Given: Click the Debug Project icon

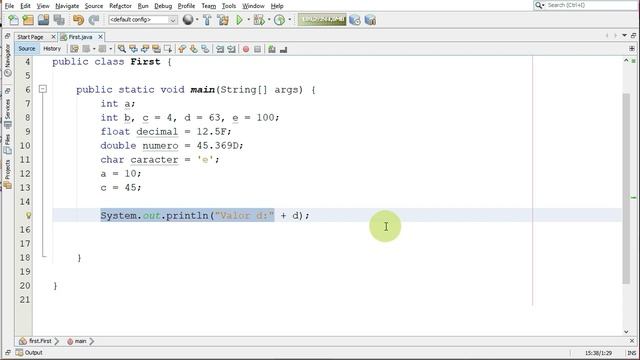Looking at the screenshot, I should pos(259,20).
